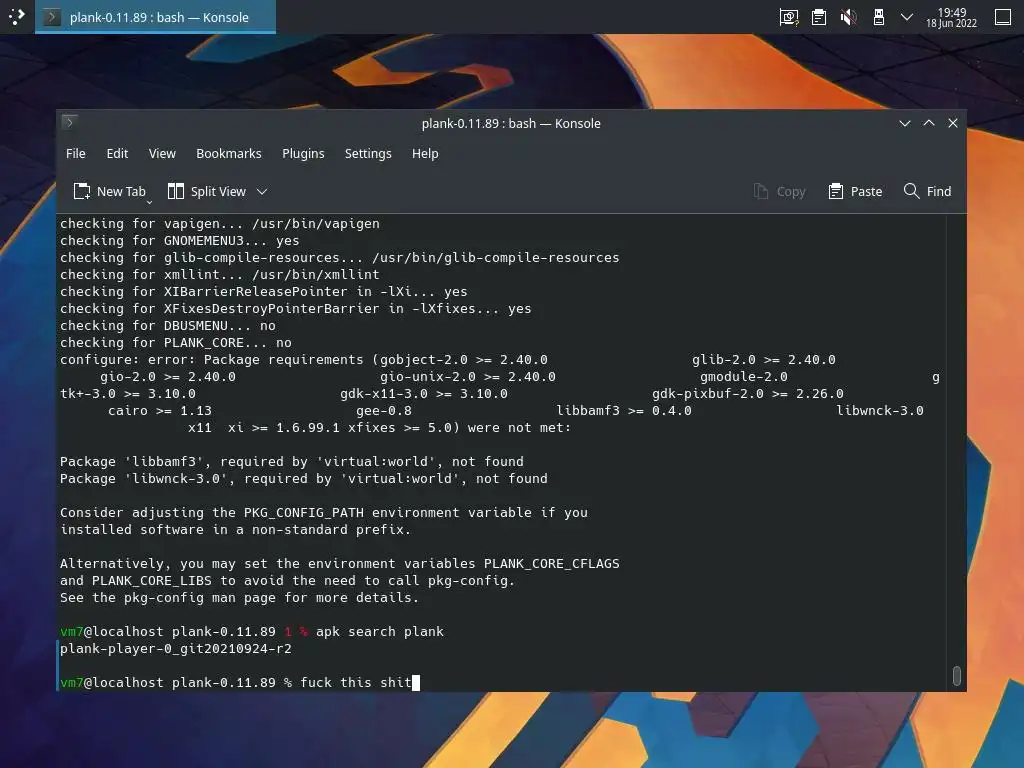Image resolution: width=1024 pixels, height=768 pixels.
Task: Click the New Tab label
Action: point(121,191)
